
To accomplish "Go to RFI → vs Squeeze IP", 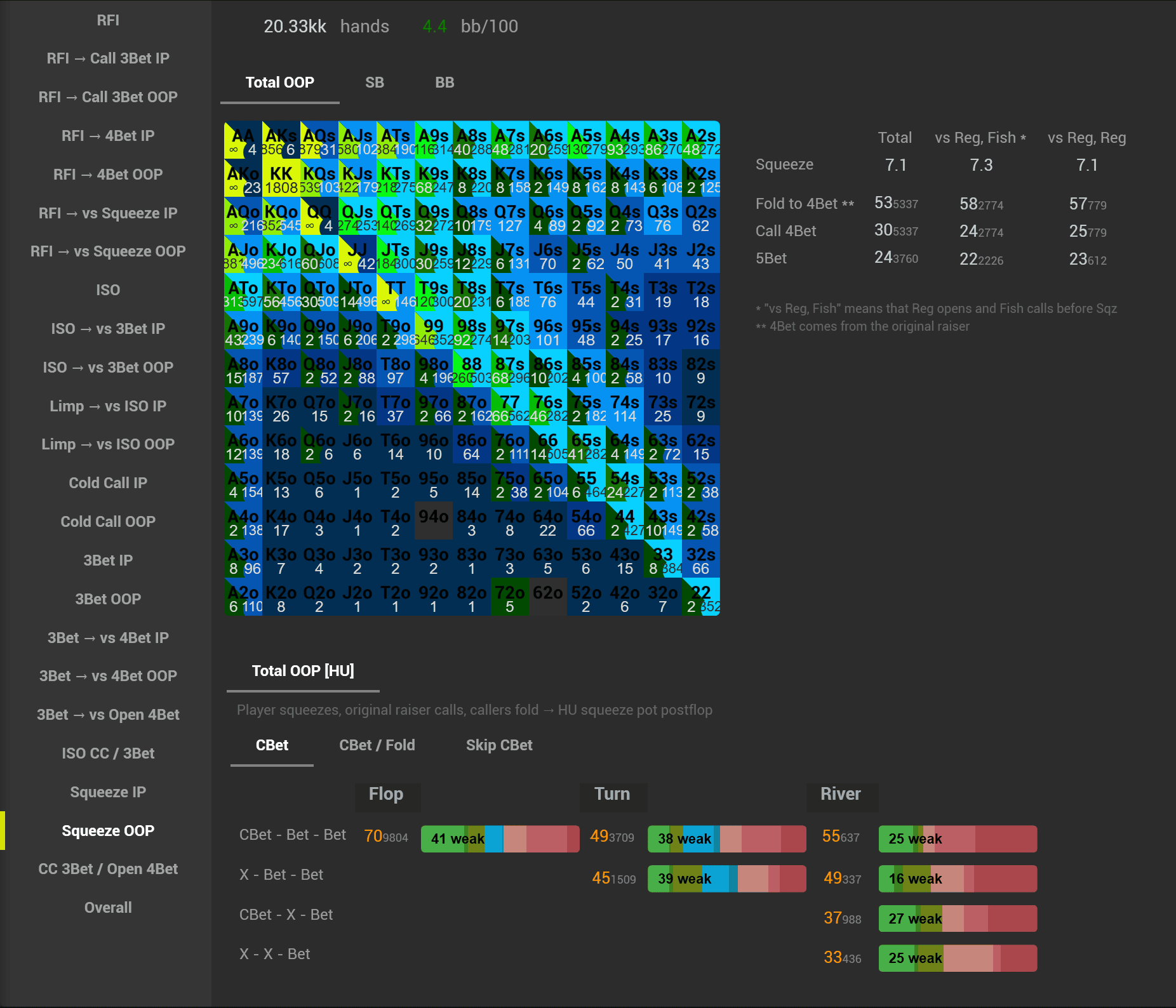I will (x=108, y=213).
